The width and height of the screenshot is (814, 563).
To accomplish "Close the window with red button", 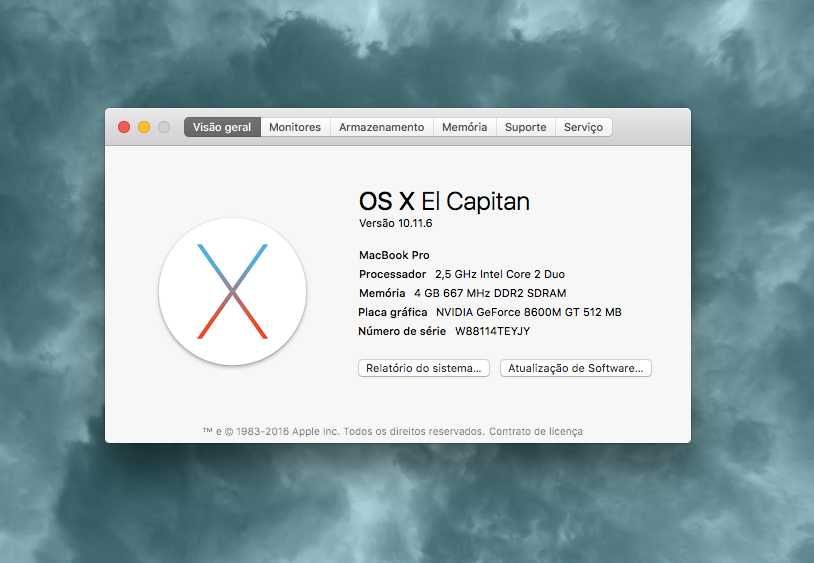I will point(124,127).
